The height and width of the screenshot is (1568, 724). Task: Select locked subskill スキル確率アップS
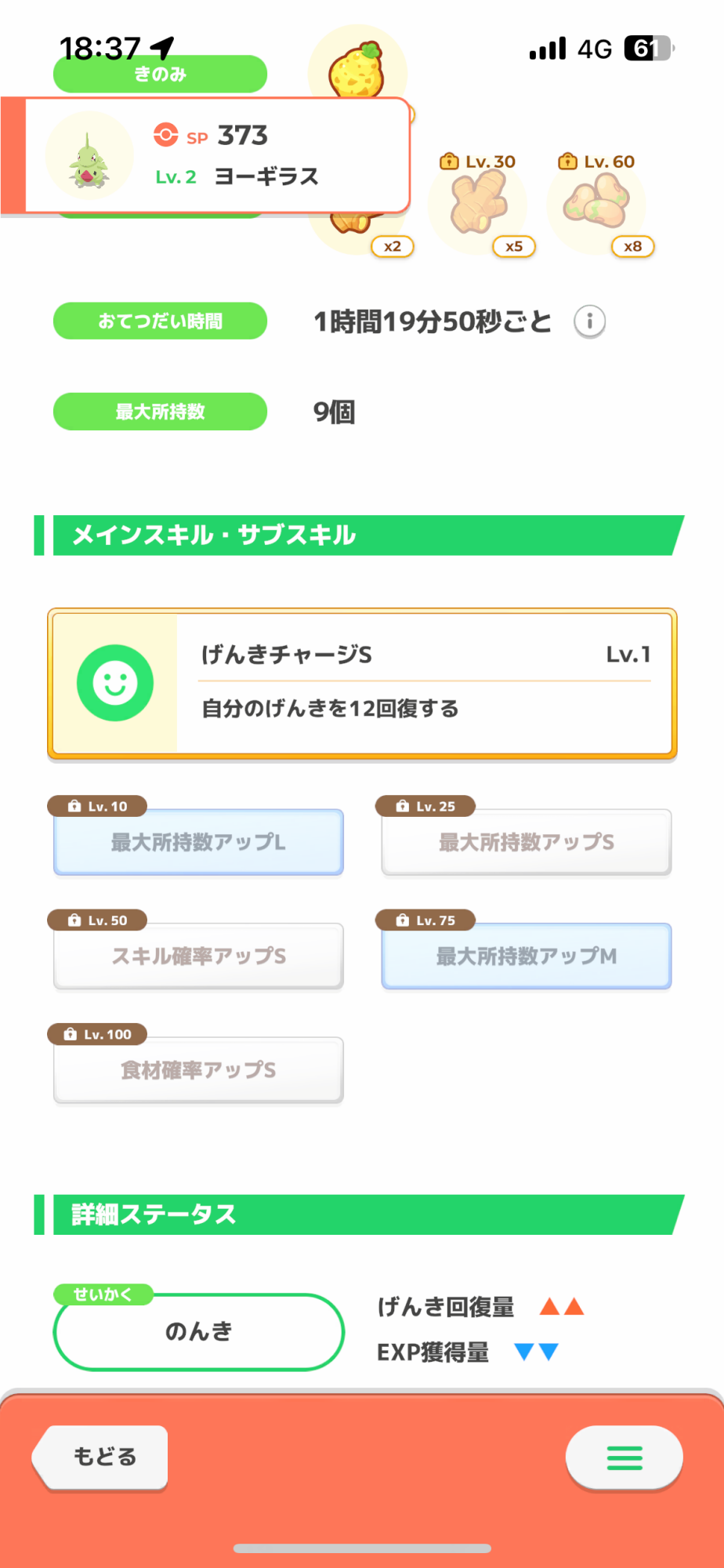[198, 956]
